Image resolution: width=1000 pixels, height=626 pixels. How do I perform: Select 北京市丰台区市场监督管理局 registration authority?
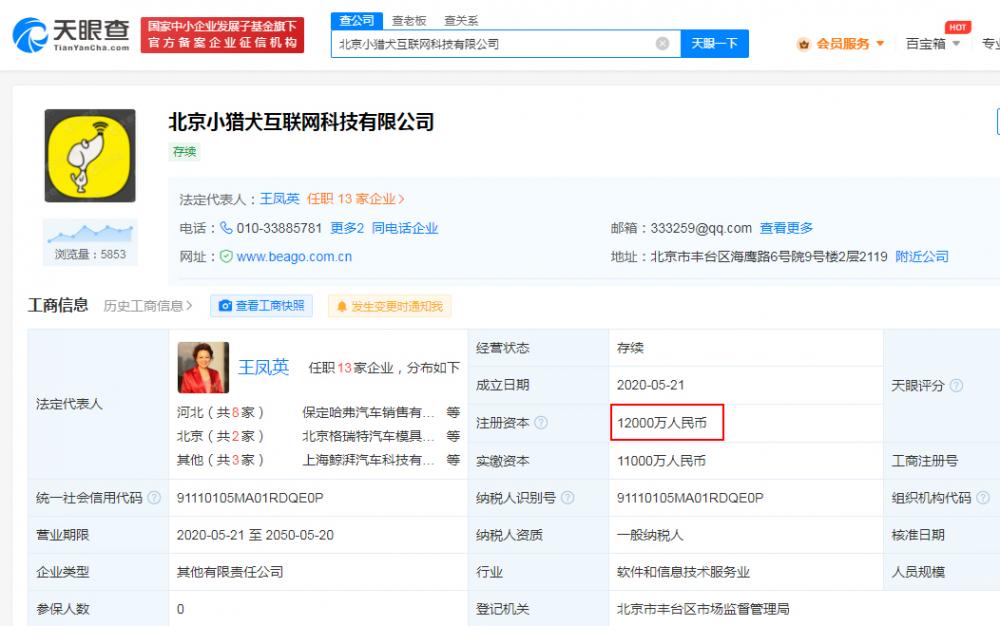(703, 609)
